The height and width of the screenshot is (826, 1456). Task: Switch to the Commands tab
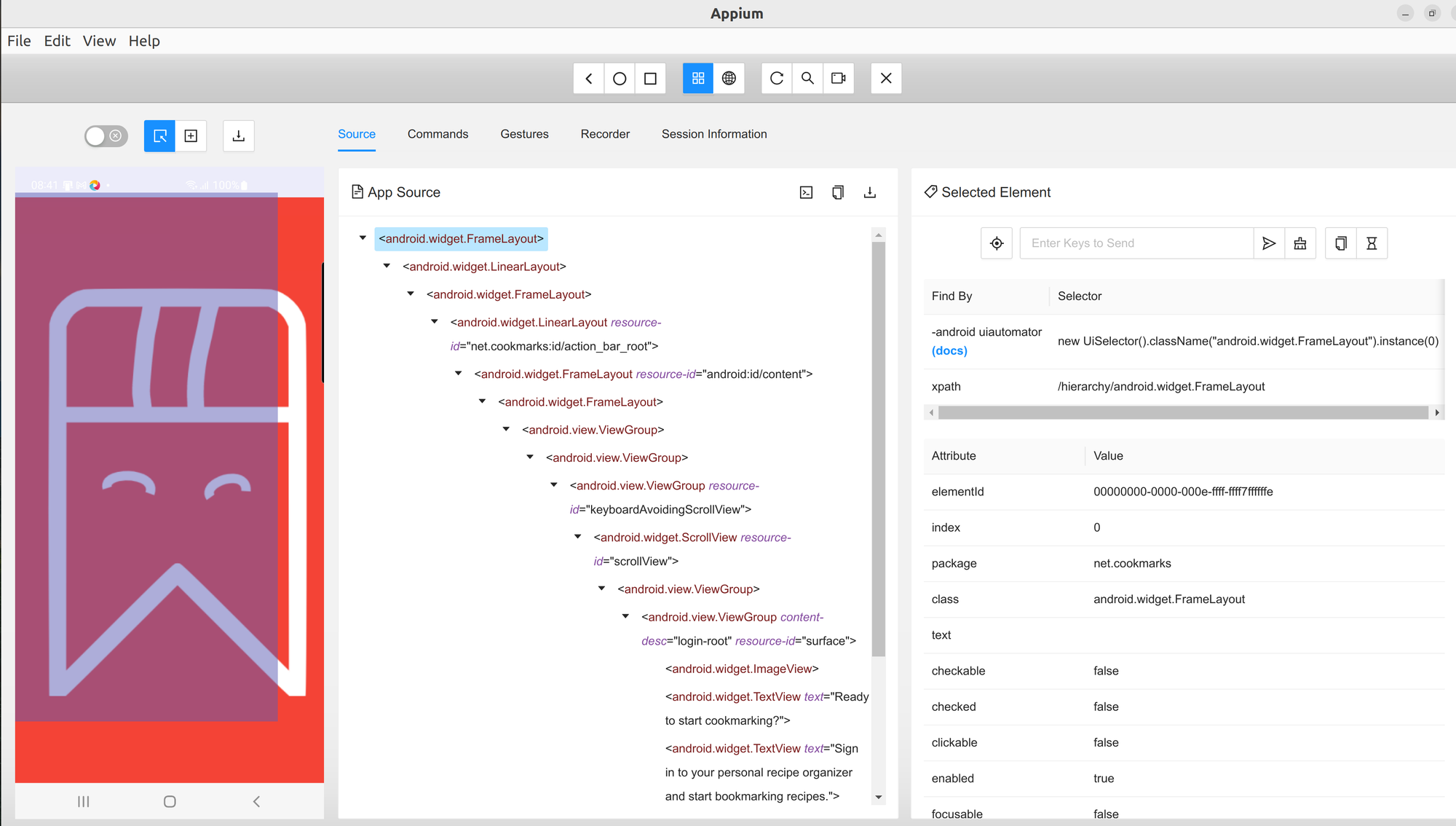coord(438,134)
